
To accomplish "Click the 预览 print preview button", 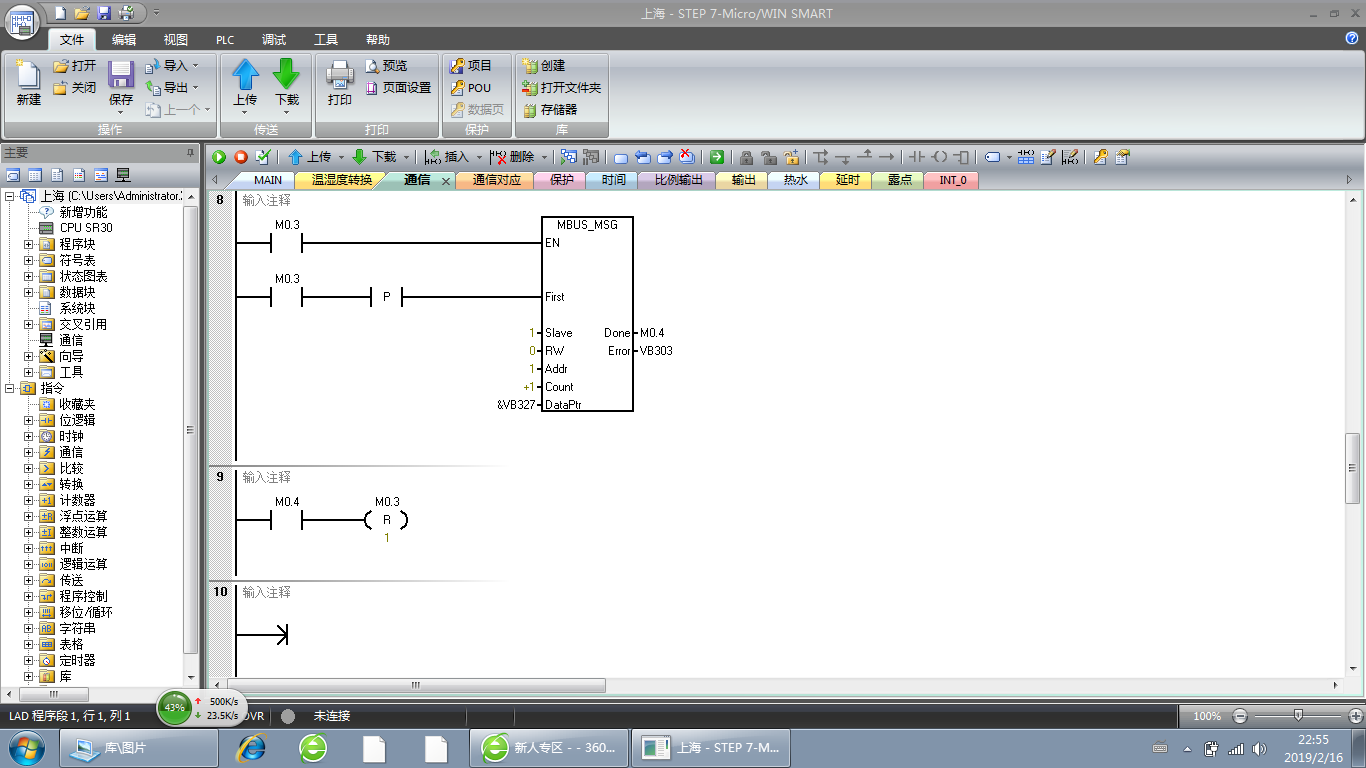I will (x=386, y=66).
